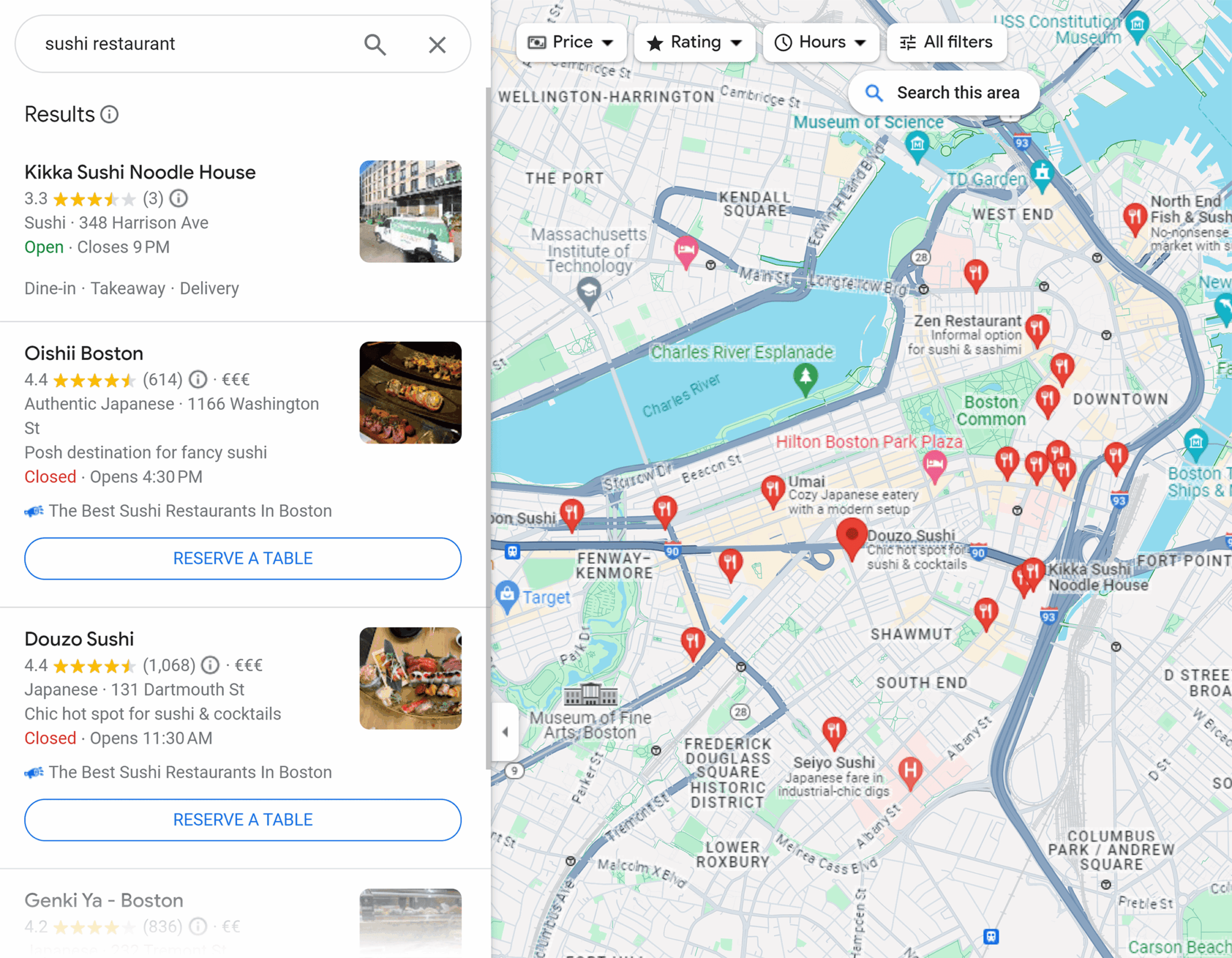Click the hospital H marker

pyautogui.click(x=910, y=772)
